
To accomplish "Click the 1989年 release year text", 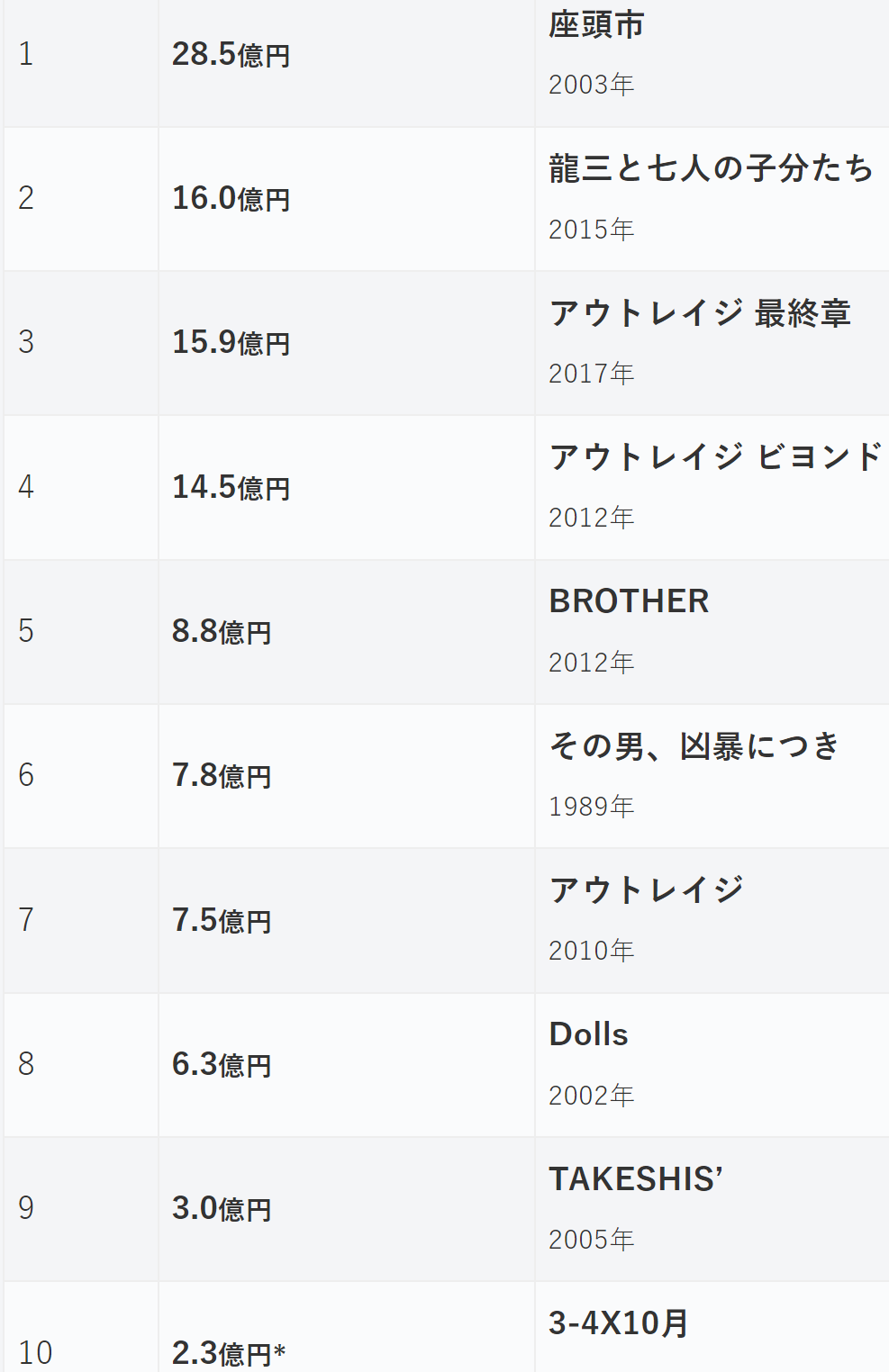I will 591,807.
